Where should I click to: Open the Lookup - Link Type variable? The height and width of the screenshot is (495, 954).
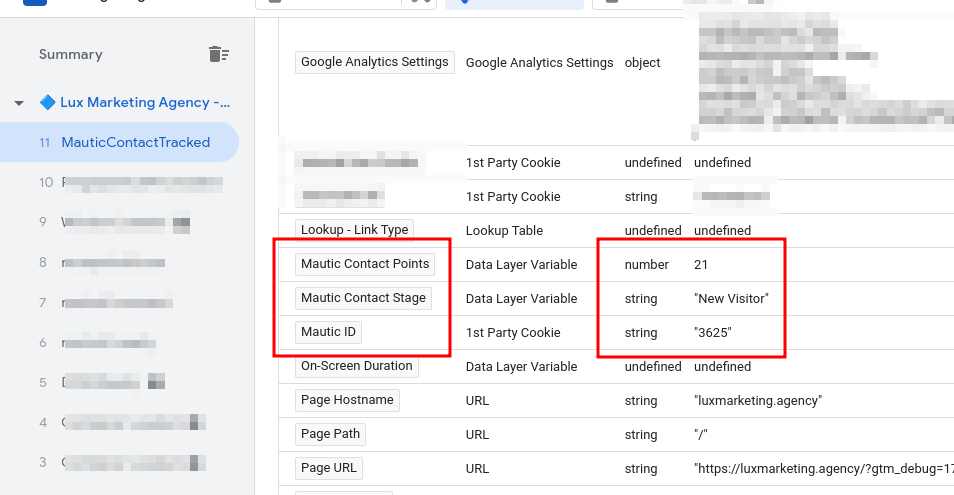354,230
